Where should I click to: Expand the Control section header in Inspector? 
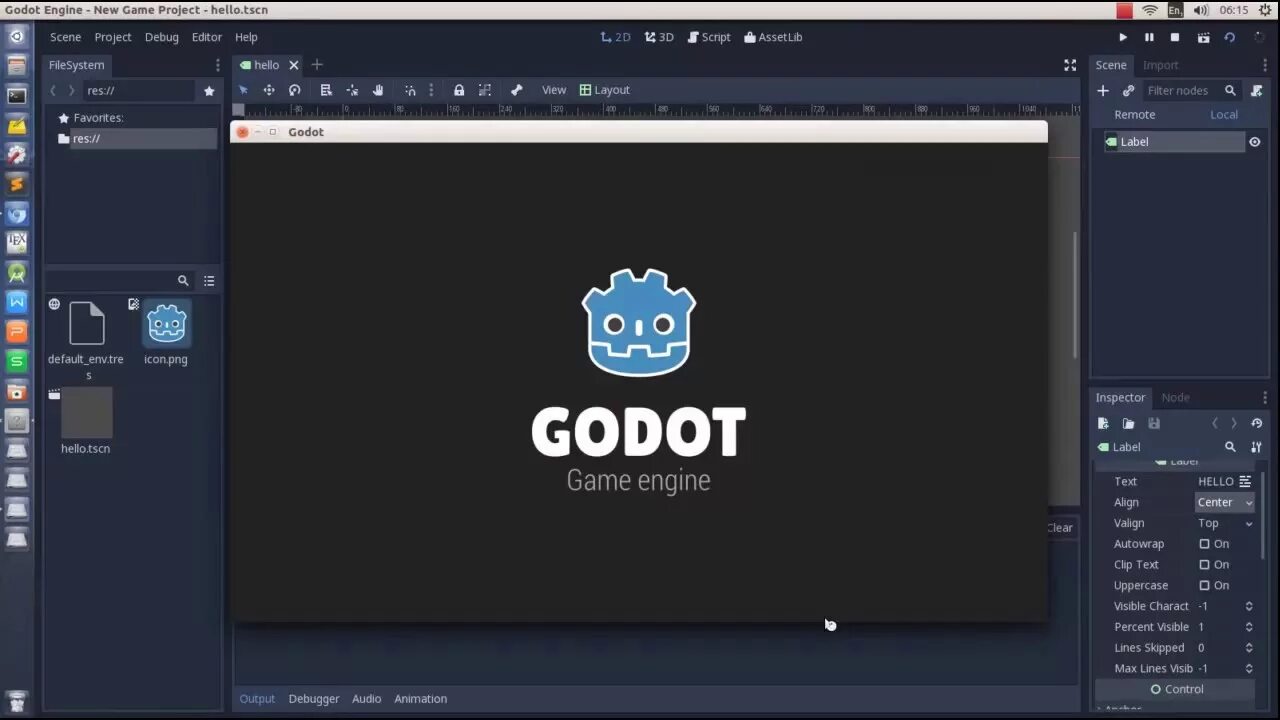(1176, 689)
